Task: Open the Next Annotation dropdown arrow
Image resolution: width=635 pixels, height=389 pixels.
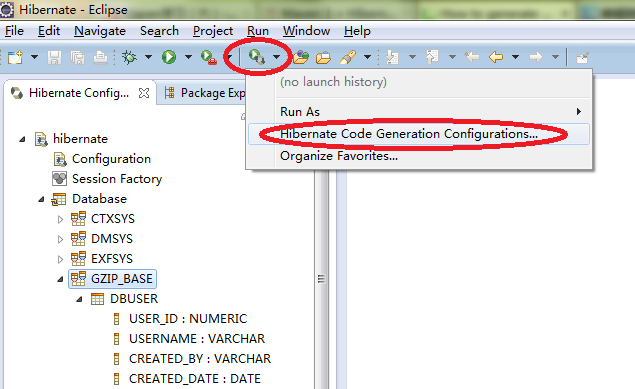Action: point(412,57)
